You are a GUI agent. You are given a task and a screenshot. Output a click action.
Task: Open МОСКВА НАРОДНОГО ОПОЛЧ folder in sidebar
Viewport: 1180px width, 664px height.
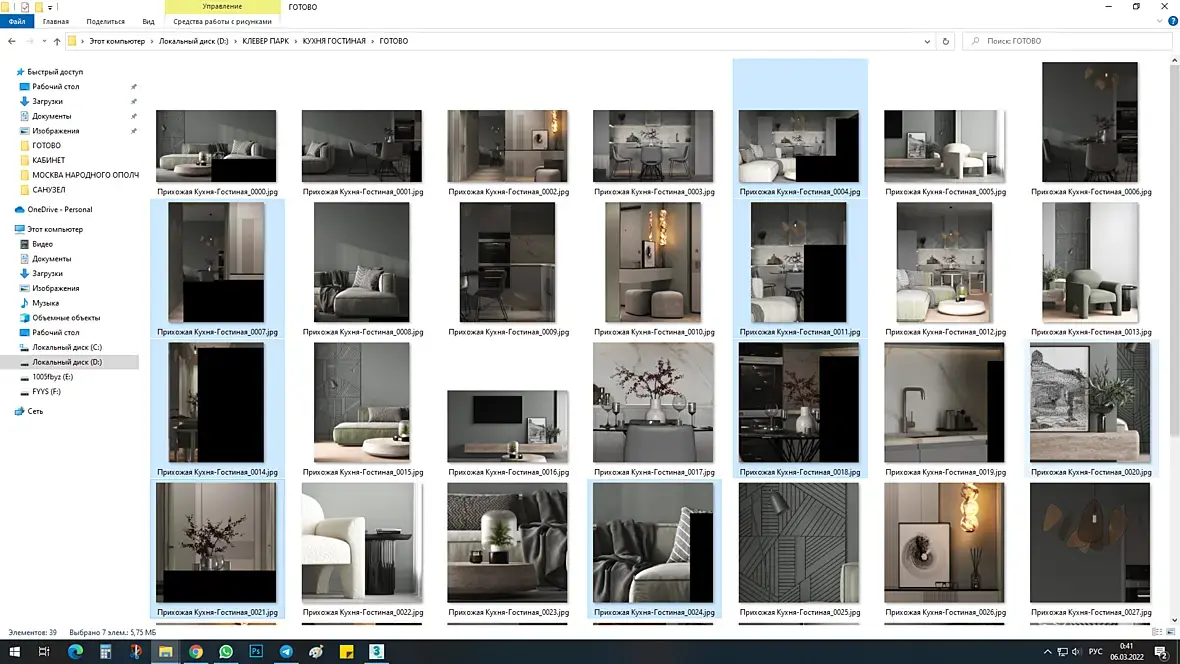click(85, 175)
